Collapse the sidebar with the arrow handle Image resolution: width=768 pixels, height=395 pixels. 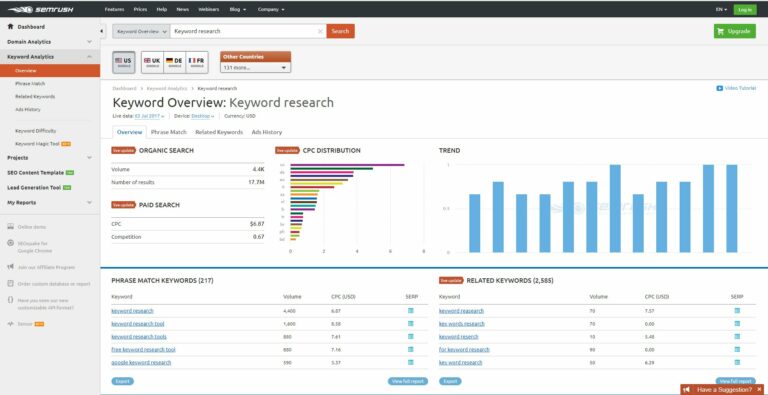[x=102, y=31]
